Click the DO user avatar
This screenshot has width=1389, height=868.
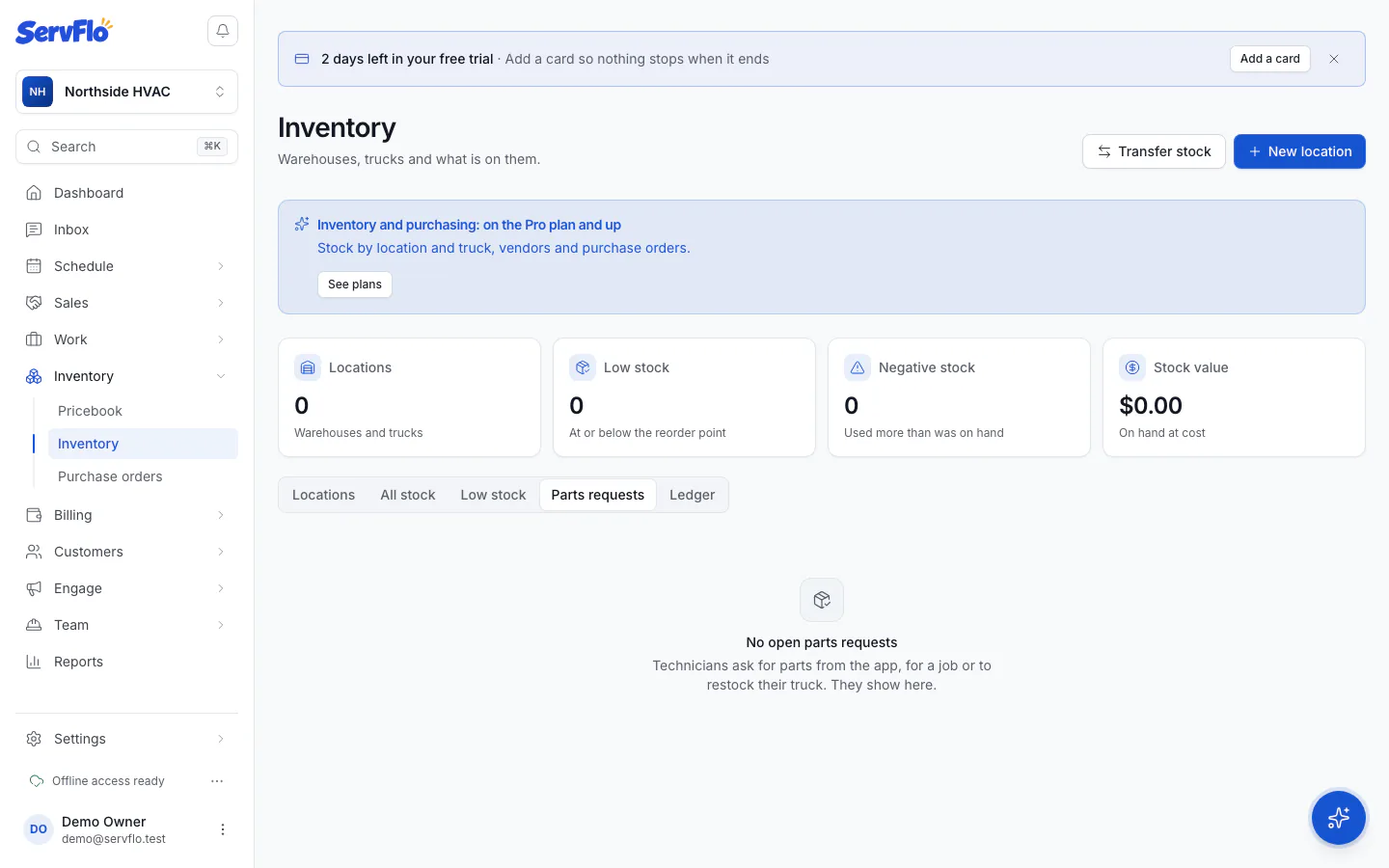point(39,829)
